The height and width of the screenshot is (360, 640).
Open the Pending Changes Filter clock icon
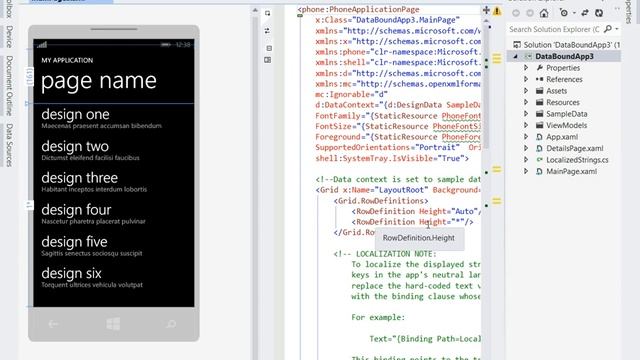564,13
